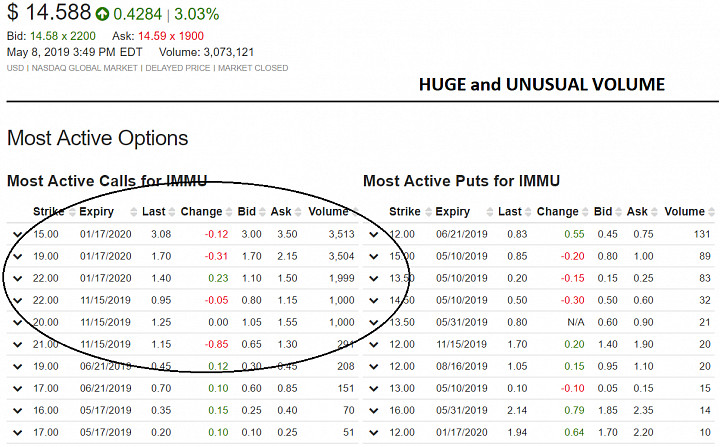Expand the 22.00 call 01/17/2020 row
This screenshot has width=720, height=447.
tap(17, 279)
